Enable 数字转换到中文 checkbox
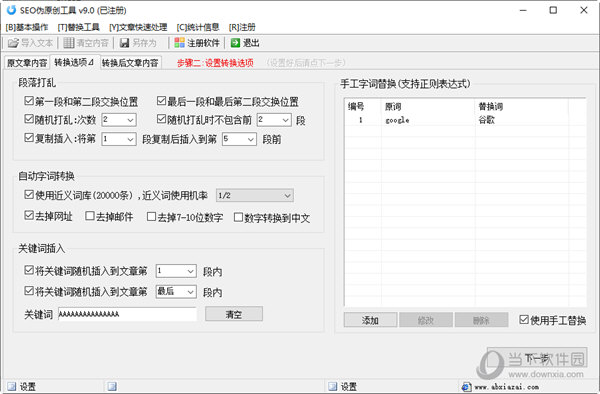Viewport: 600px width, 394px height. pyautogui.click(x=238, y=217)
